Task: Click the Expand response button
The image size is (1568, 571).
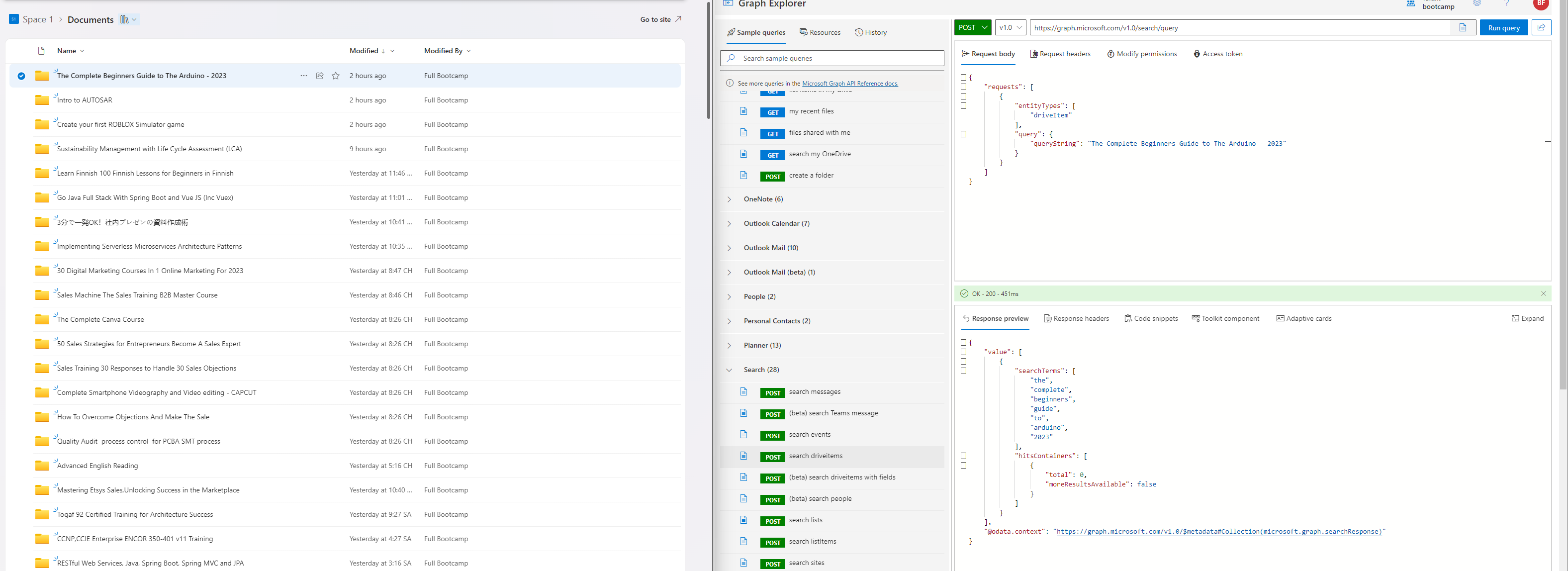Action: coord(1527,318)
